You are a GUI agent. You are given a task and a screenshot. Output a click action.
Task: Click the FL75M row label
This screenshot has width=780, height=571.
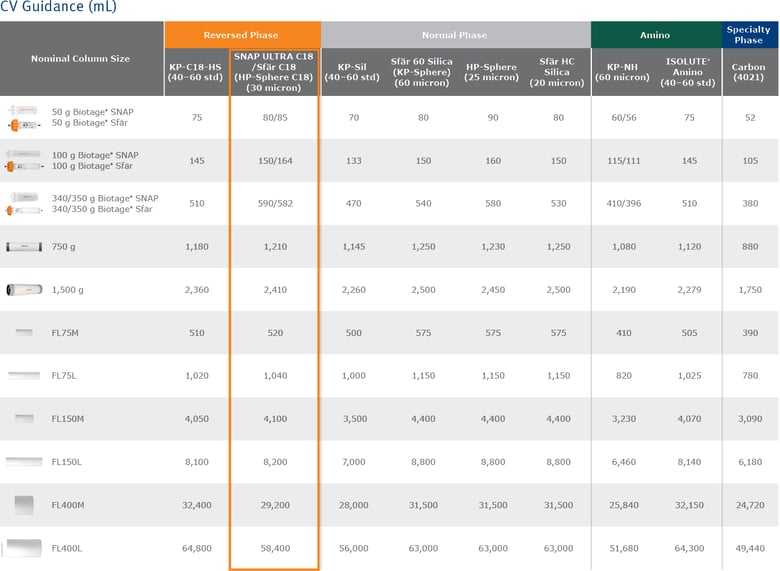click(65, 333)
